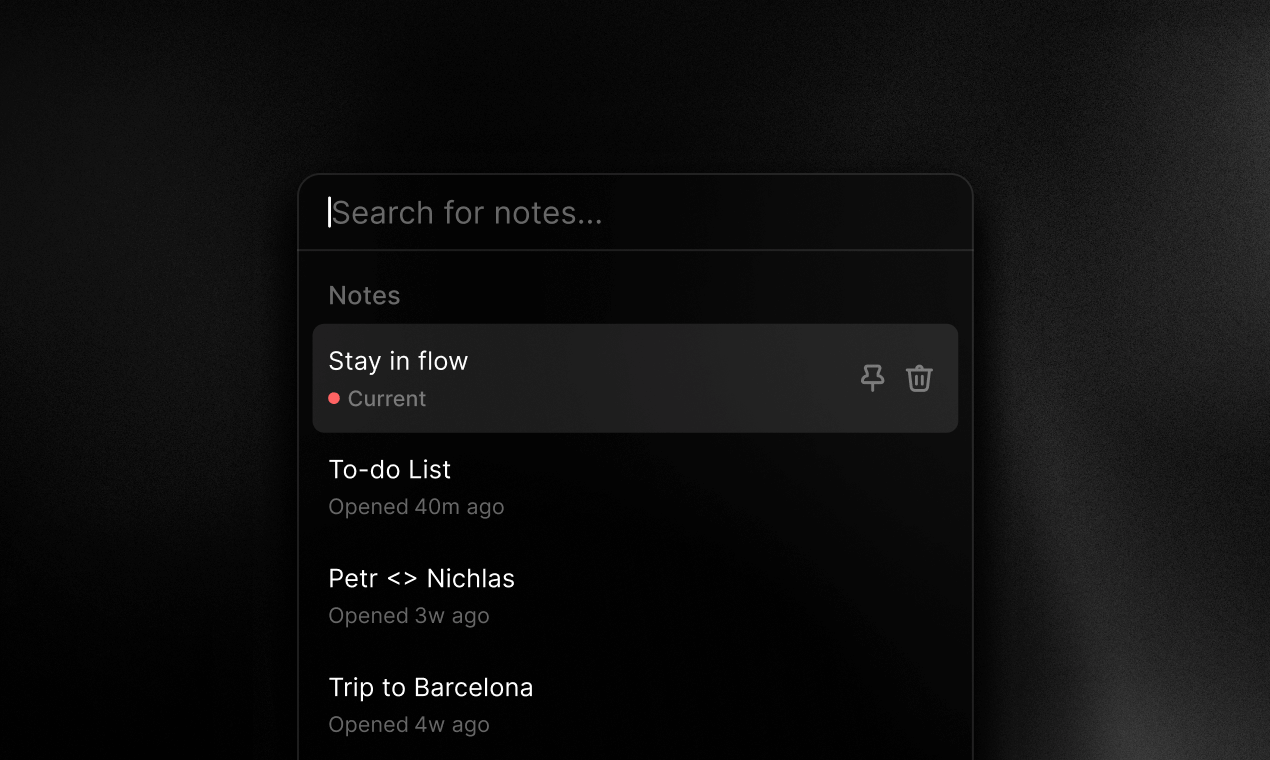Select the "Stay in flow" note entry
The height and width of the screenshot is (760, 1270).
[600, 378]
